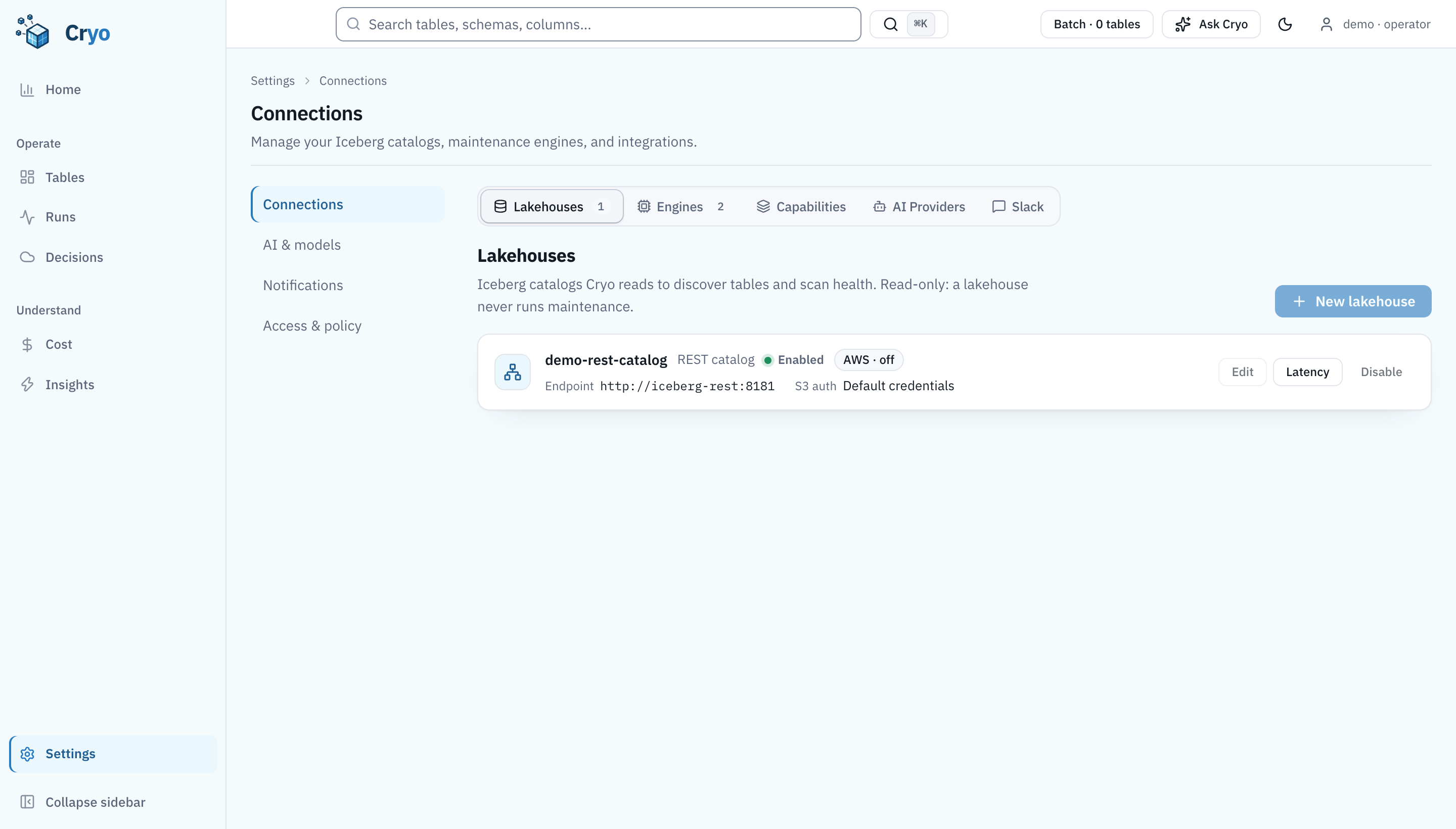Toggle dark mode moon icon
Image resolution: width=1456 pixels, height=829 pixels.
(x=1285, y=24)
